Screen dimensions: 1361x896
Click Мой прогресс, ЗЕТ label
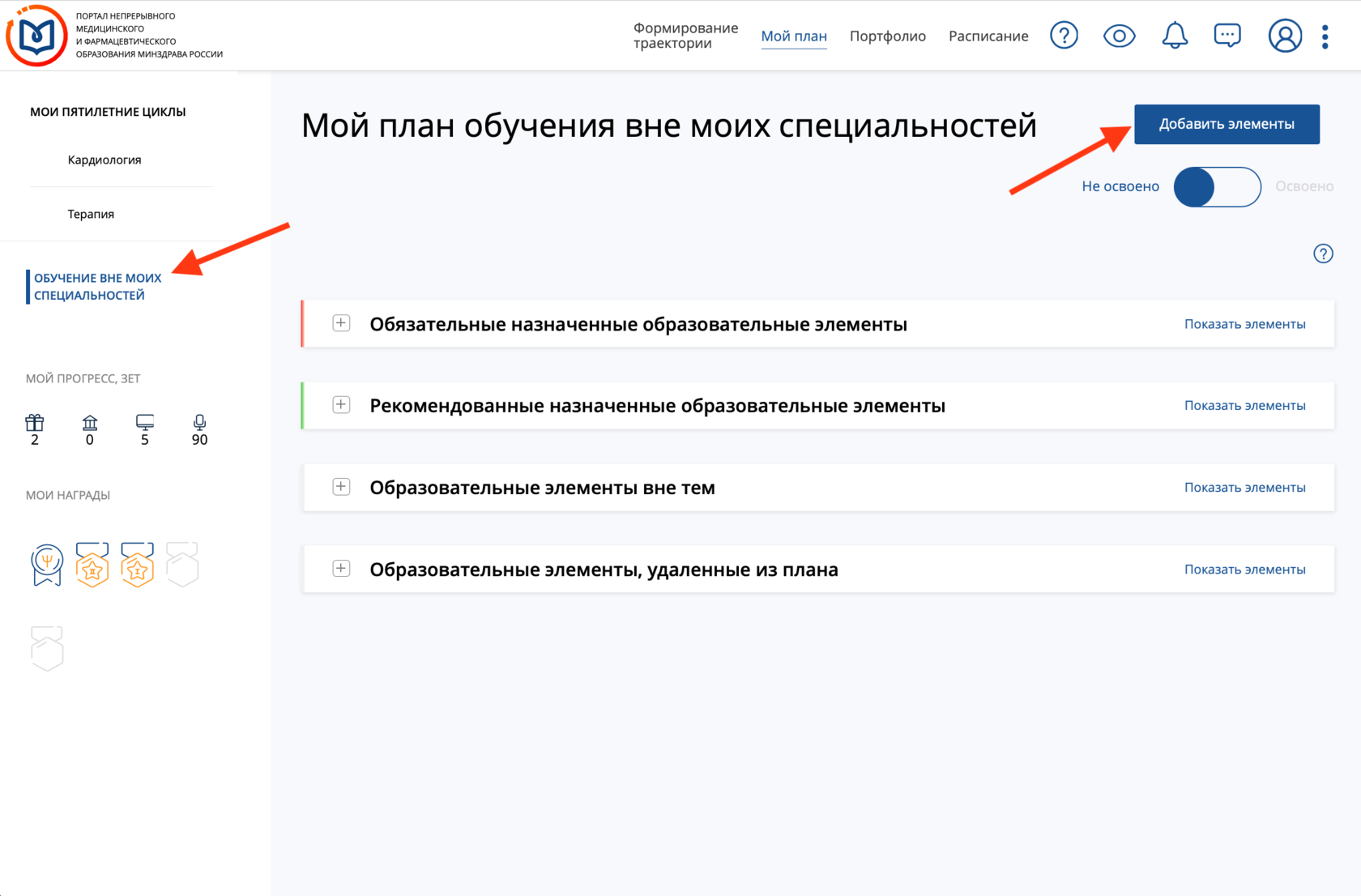click(x=83, y=378)
